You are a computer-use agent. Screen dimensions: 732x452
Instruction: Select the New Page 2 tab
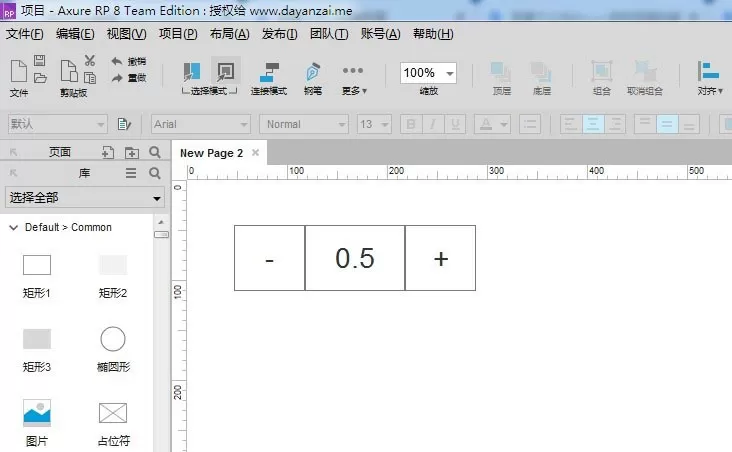[211, 153]
